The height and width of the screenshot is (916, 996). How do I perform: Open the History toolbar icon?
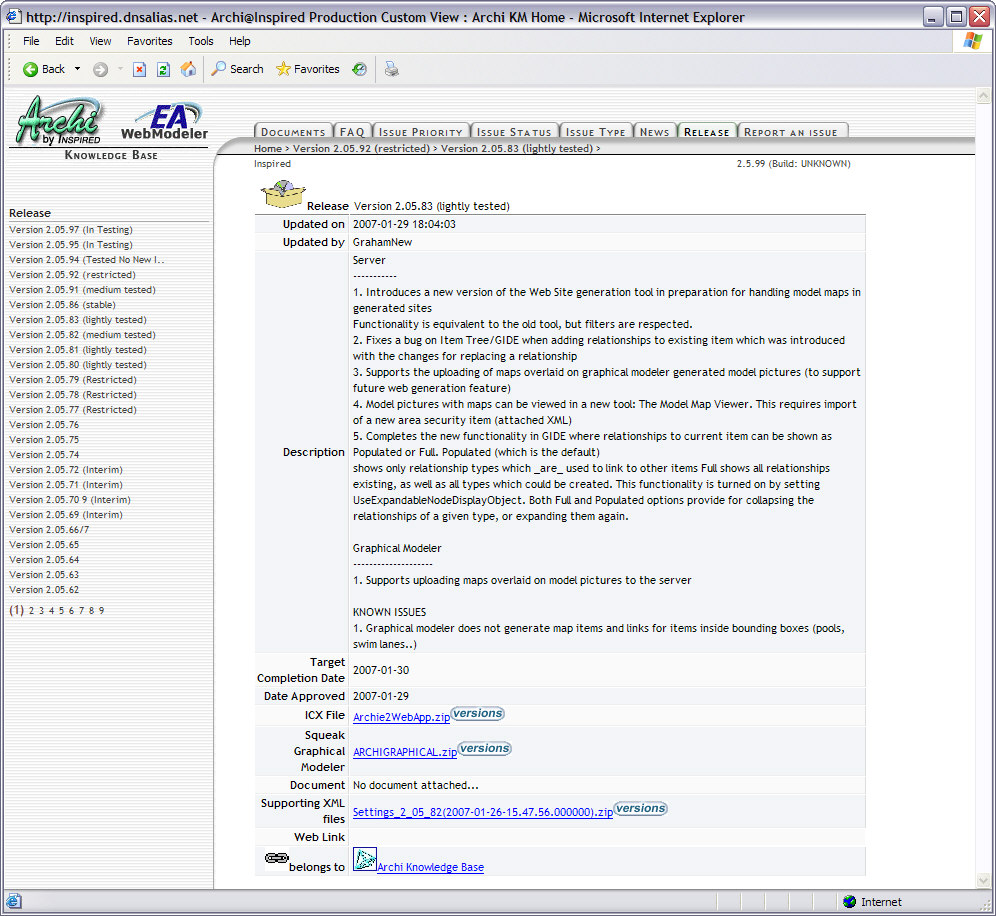[x=359, y=69]
